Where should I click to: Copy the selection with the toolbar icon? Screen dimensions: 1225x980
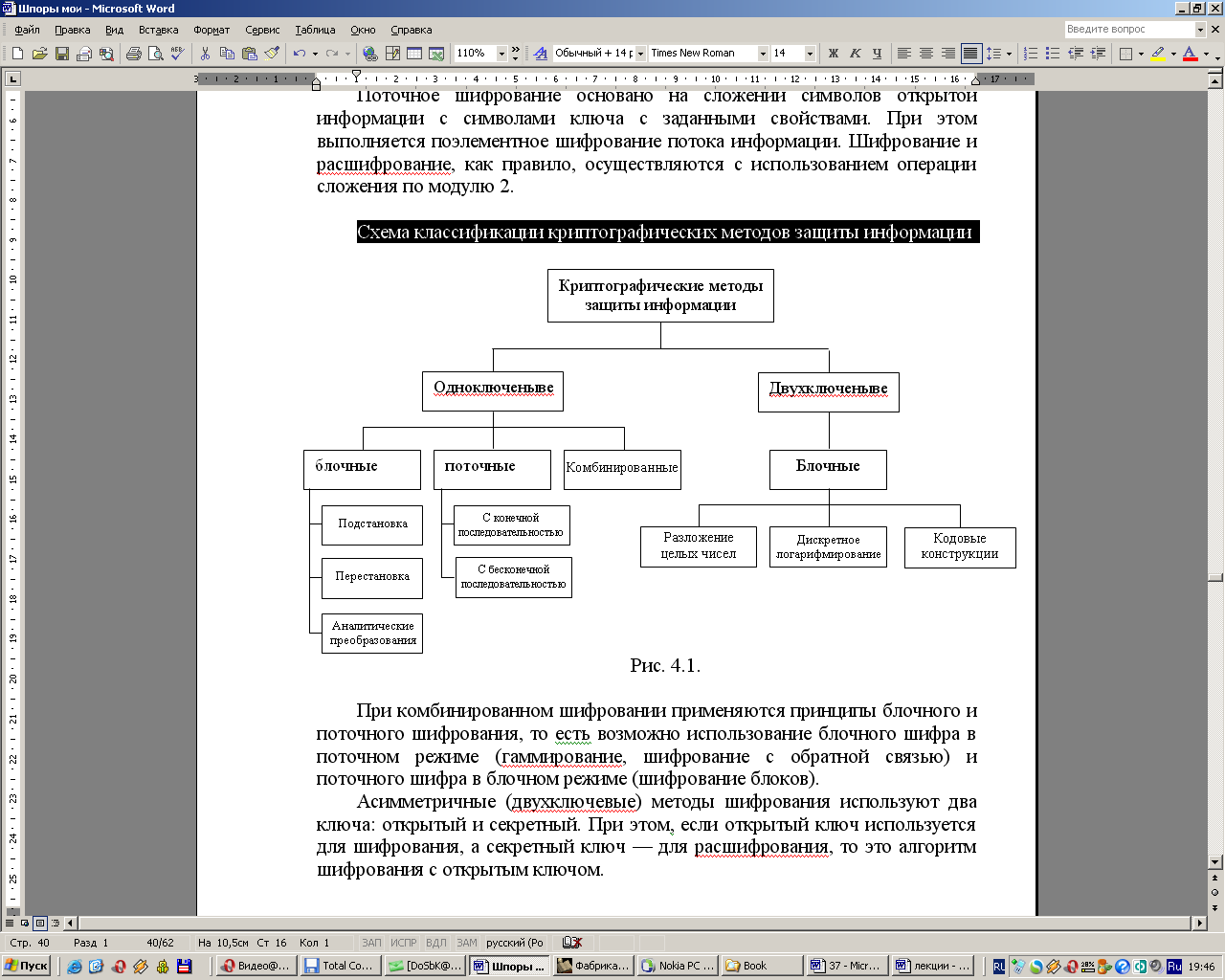click(x=227, y=54)
